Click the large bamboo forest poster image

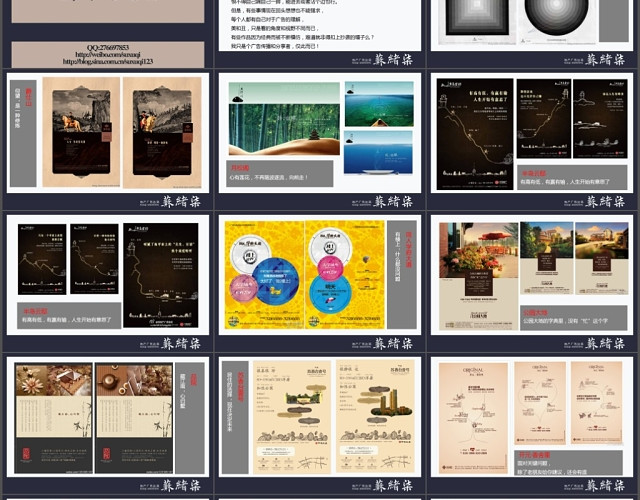[x=284, y=119]
